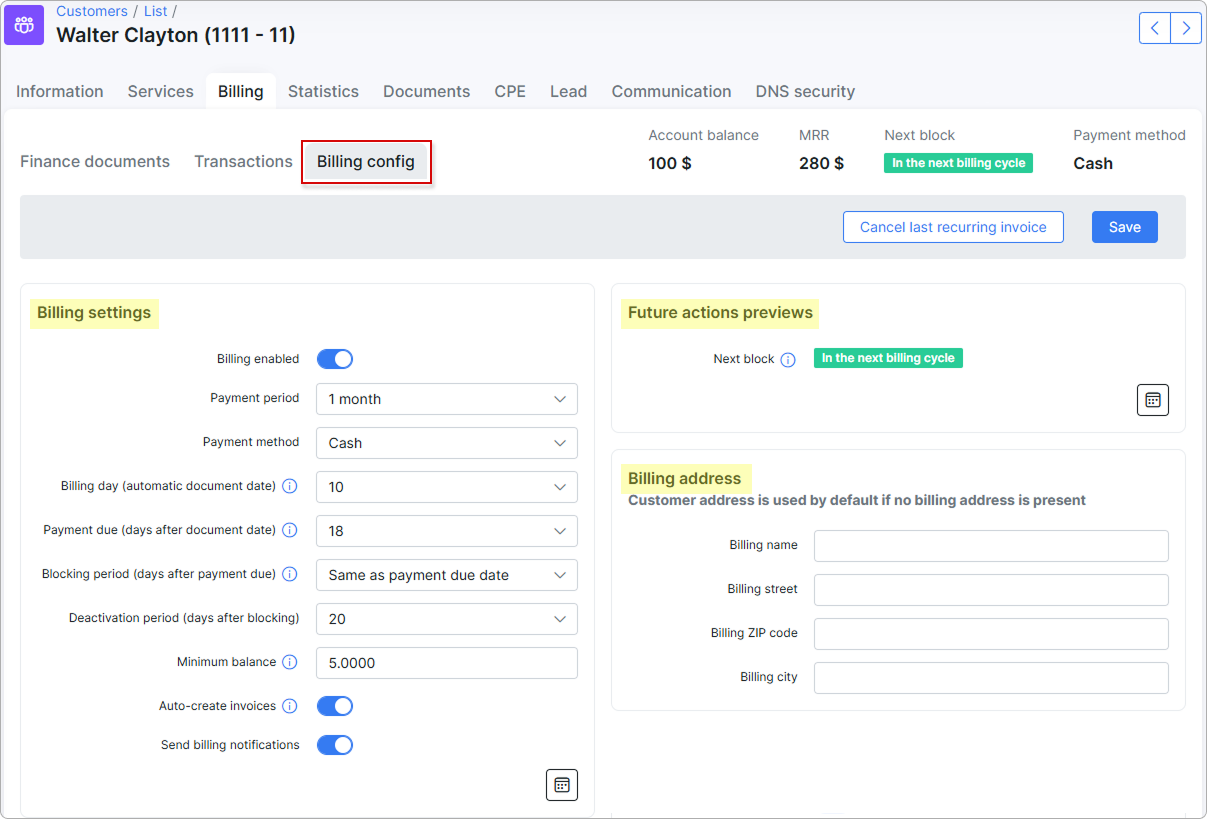Open calendar icon in Billing settings panel
Image resolution: width=1207 pixels, height=819 pixels.
click(562, 785)
